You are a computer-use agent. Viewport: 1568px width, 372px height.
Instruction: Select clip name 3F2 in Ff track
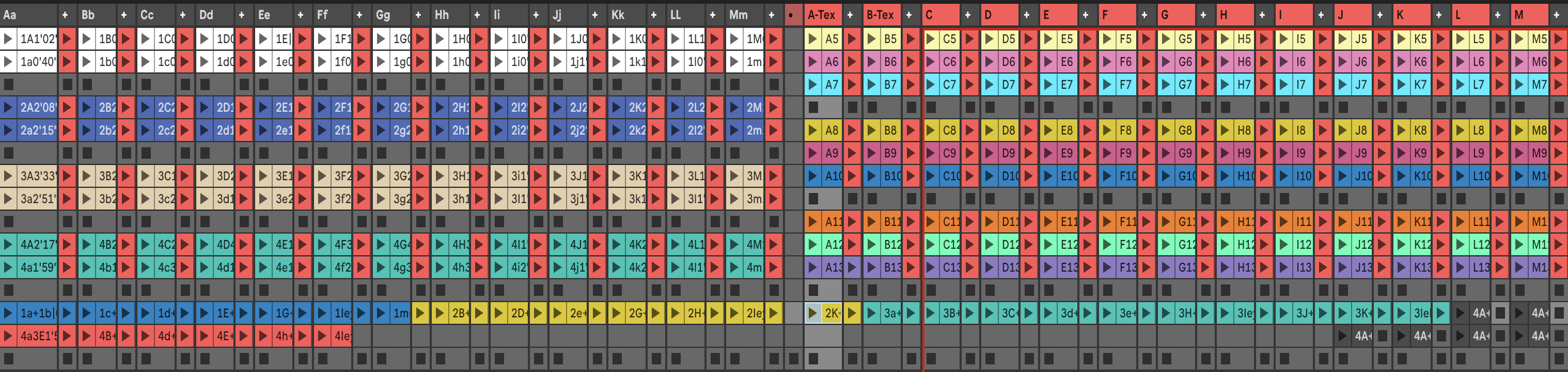pyautogui.click(x=343, y=177)
